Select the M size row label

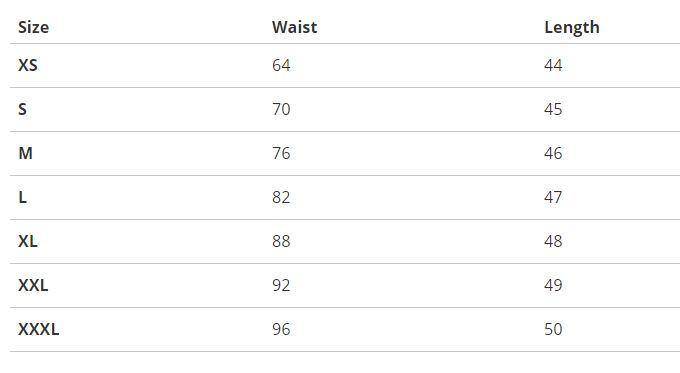pos(26,154)
